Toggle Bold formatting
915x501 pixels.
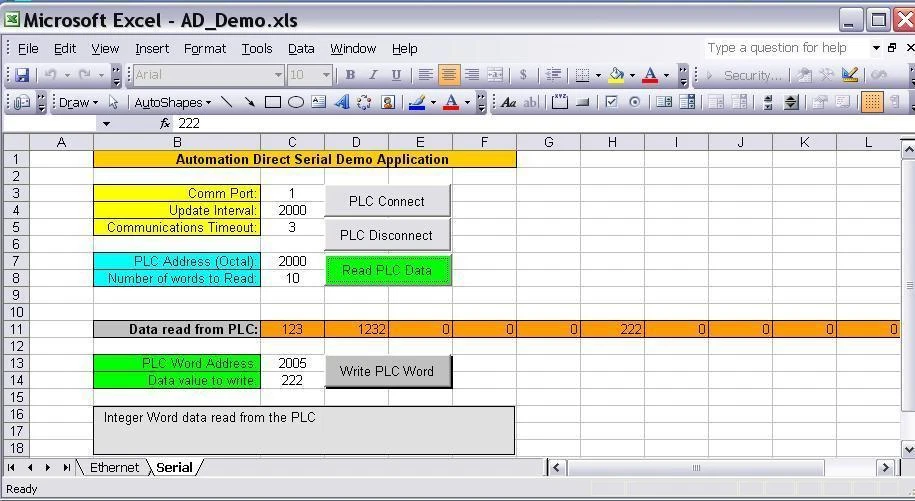pyautogui.click(x=350, y=75)
